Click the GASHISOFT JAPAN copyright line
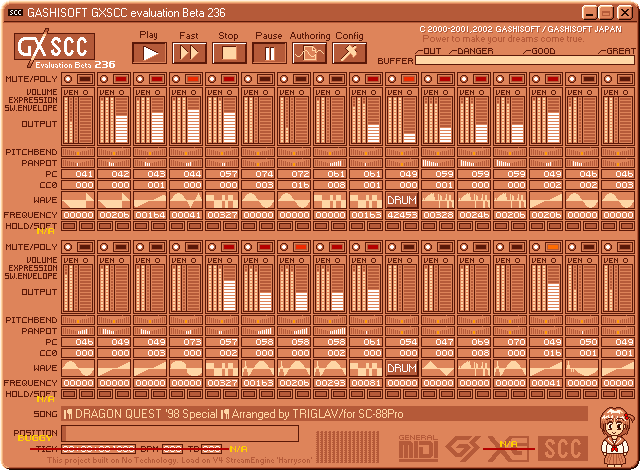Screen dimensions: 640x470 point(520,29)
